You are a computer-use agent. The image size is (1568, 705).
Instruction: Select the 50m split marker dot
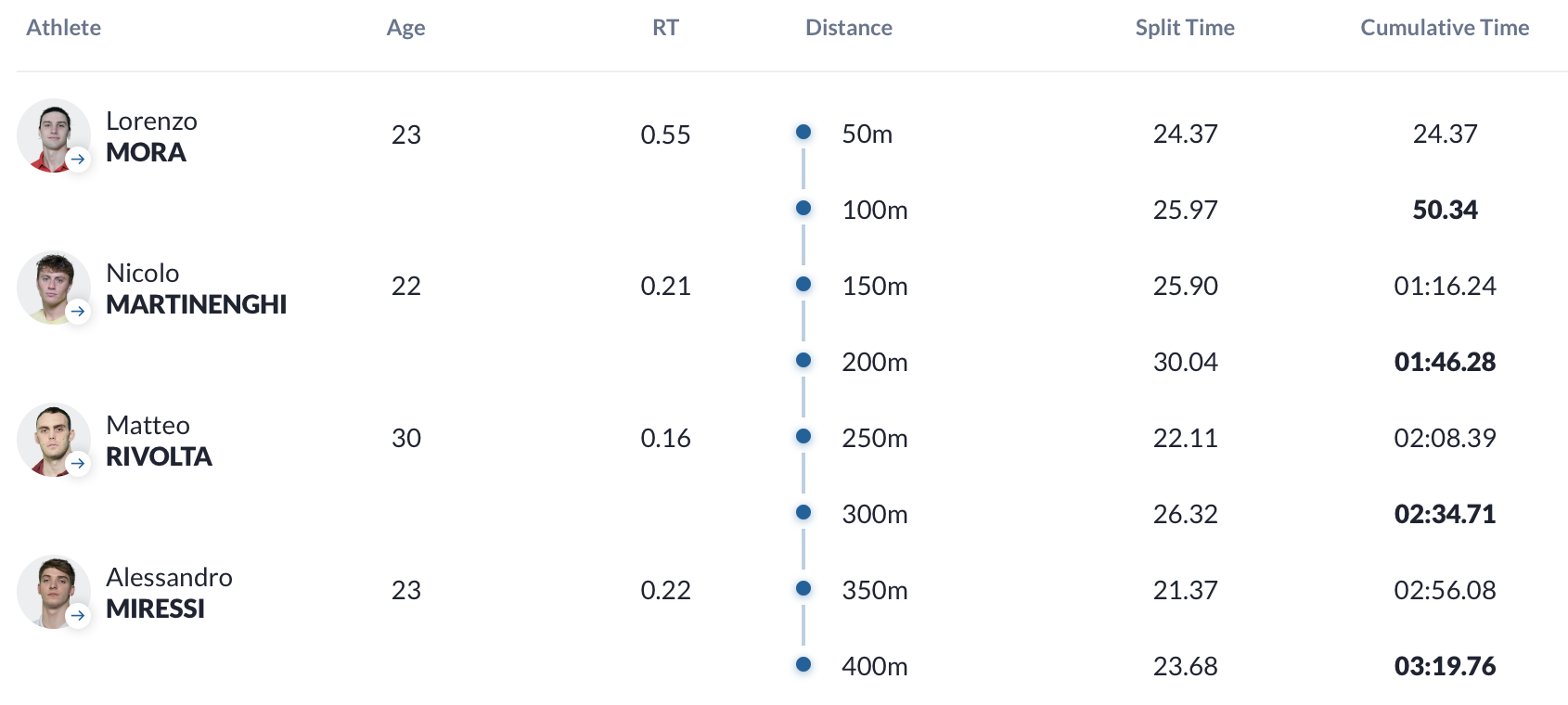[803, 133]
